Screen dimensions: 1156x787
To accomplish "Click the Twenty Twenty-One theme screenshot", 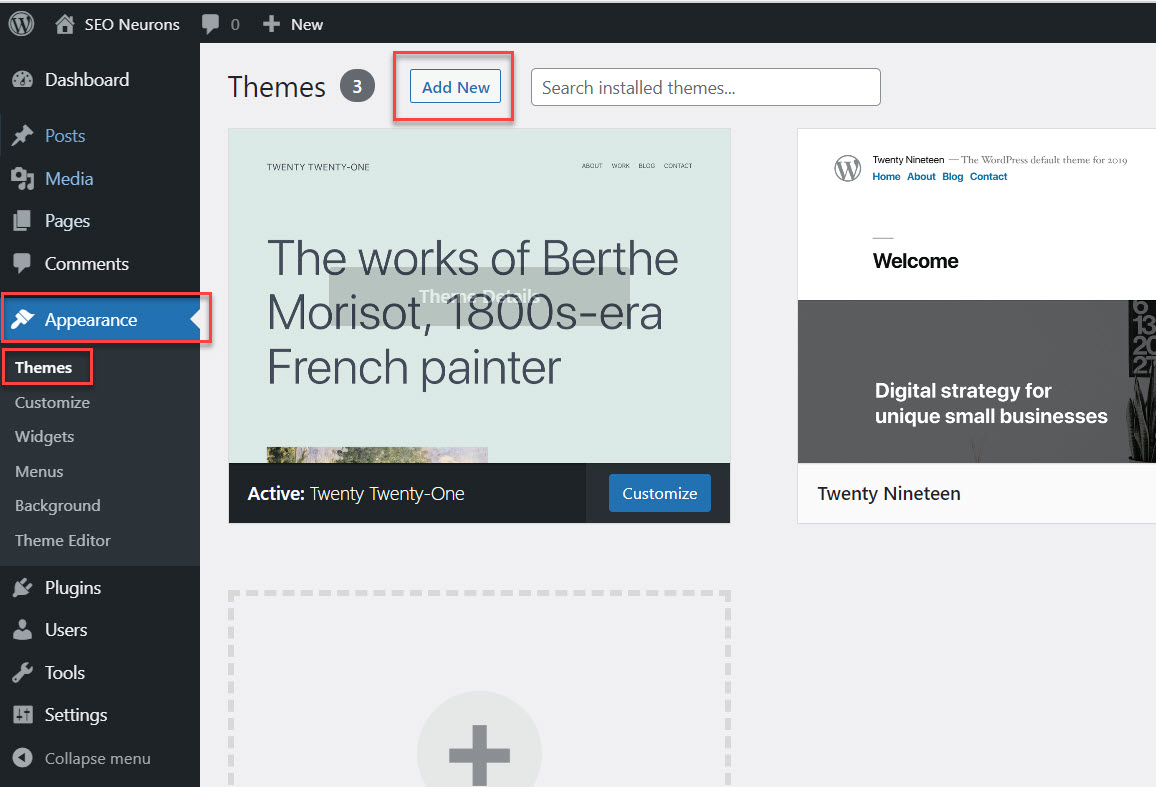I will pyautogui.click(x=479, y=296).
